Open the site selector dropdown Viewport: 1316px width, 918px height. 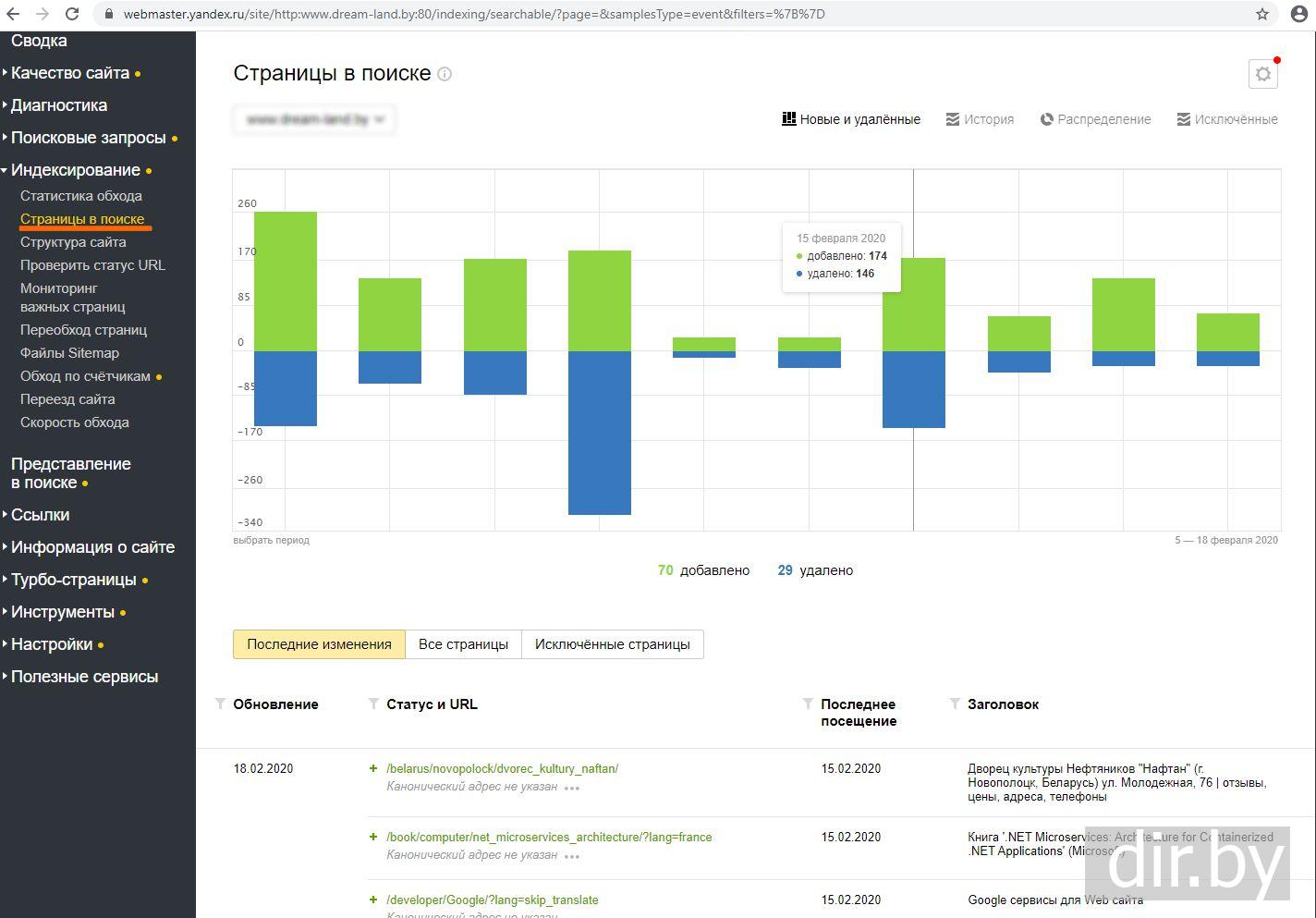pyautogui.click(x=314, y=119)
